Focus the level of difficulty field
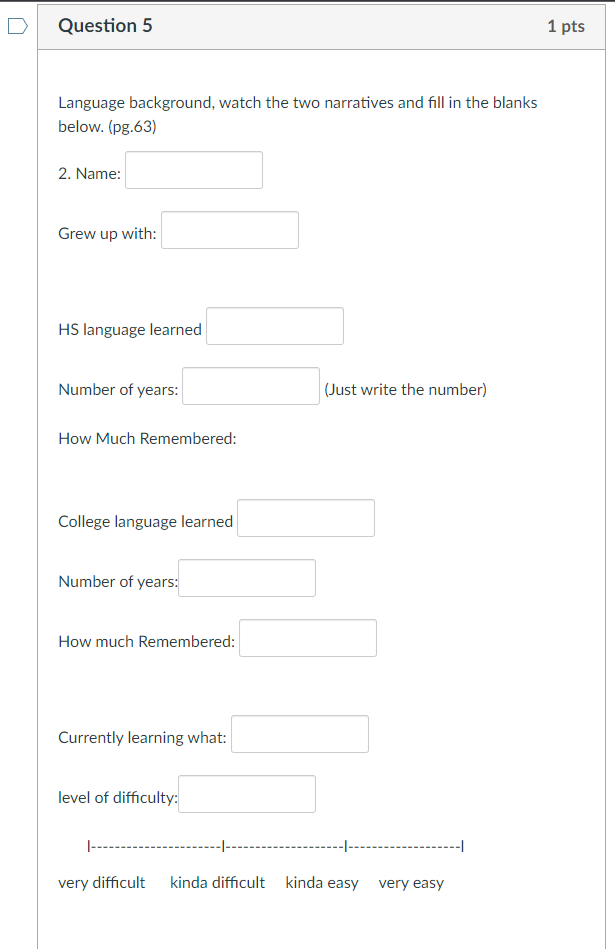 247,794
